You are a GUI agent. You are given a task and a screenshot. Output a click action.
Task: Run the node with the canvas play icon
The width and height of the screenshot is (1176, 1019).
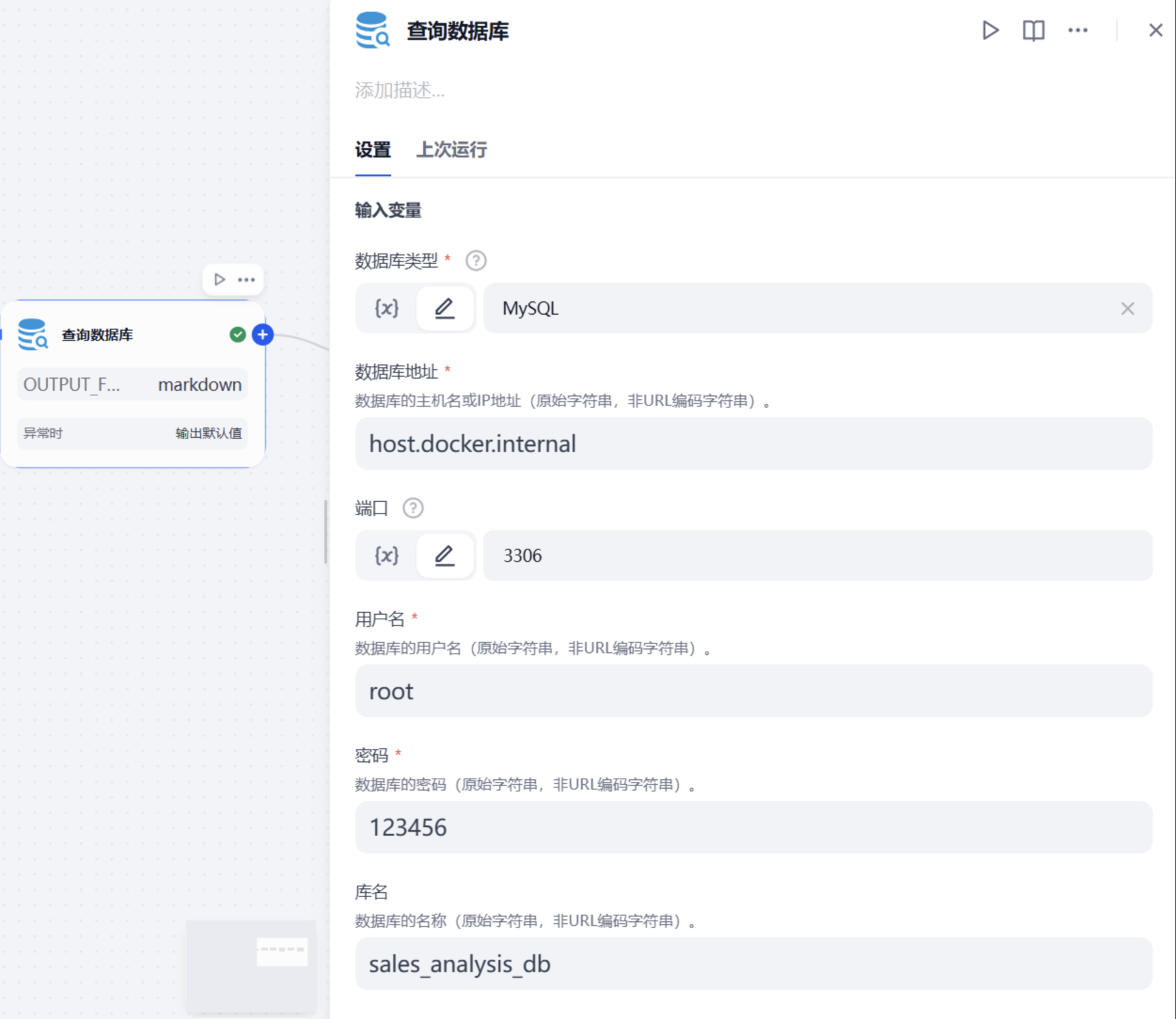(x=219, y=279)
